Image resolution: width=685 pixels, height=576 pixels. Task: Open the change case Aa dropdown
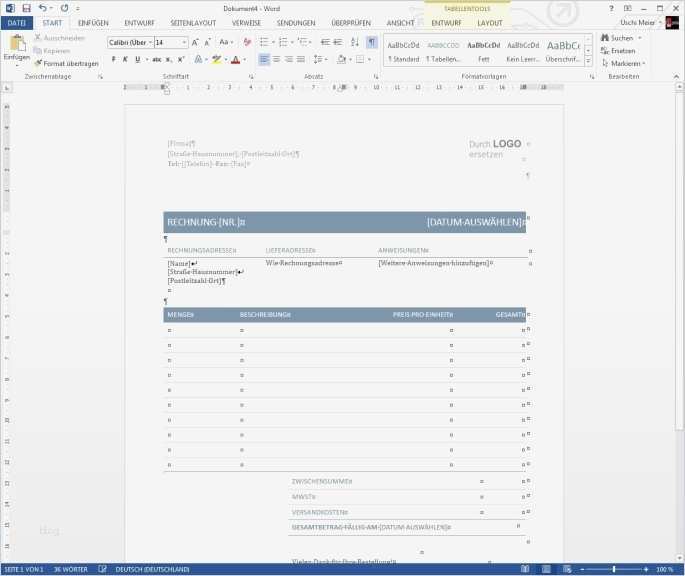(x=226, y=42)
